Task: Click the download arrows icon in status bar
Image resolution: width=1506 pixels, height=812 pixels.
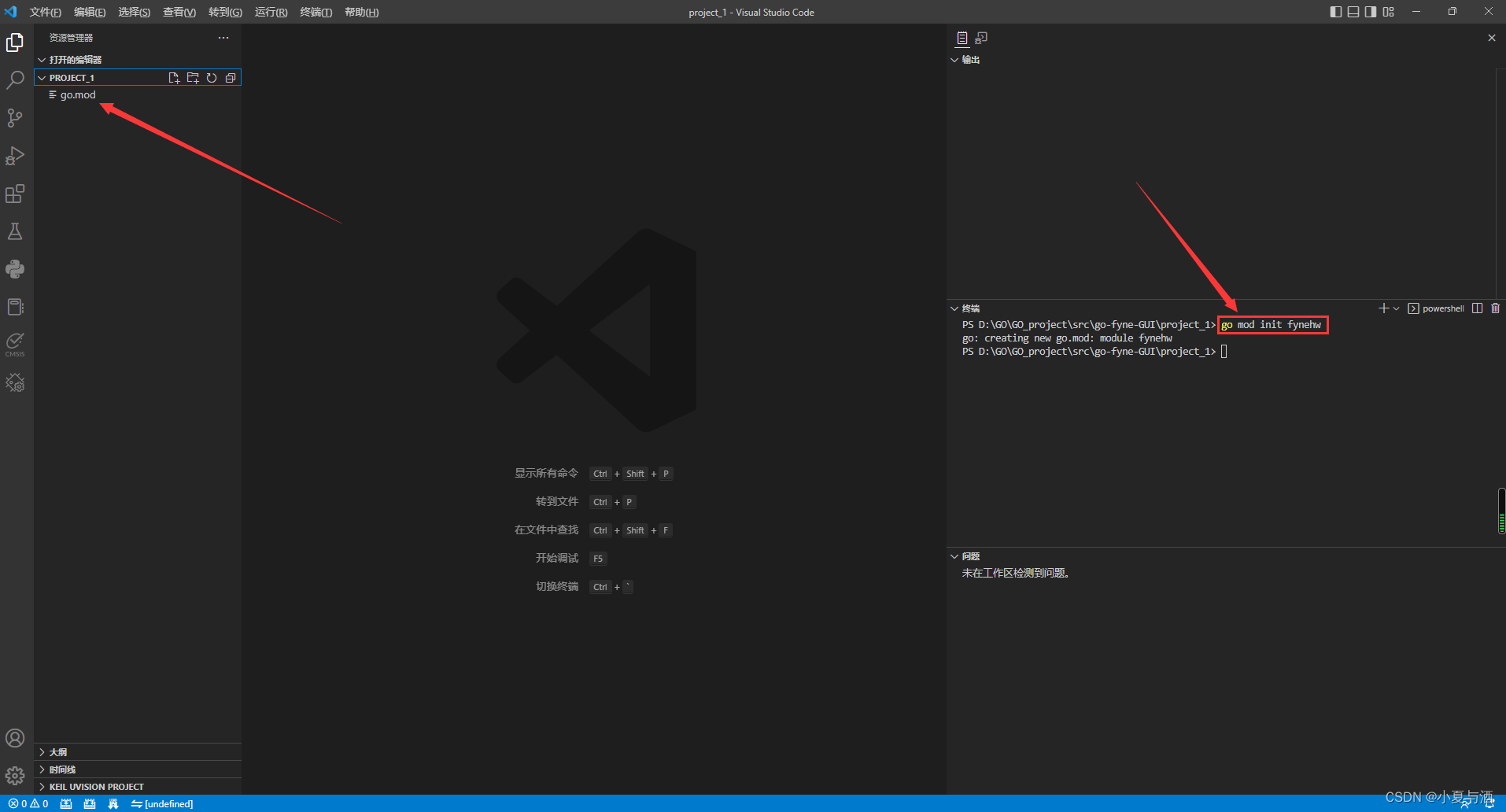Action: tap(113, 803)
